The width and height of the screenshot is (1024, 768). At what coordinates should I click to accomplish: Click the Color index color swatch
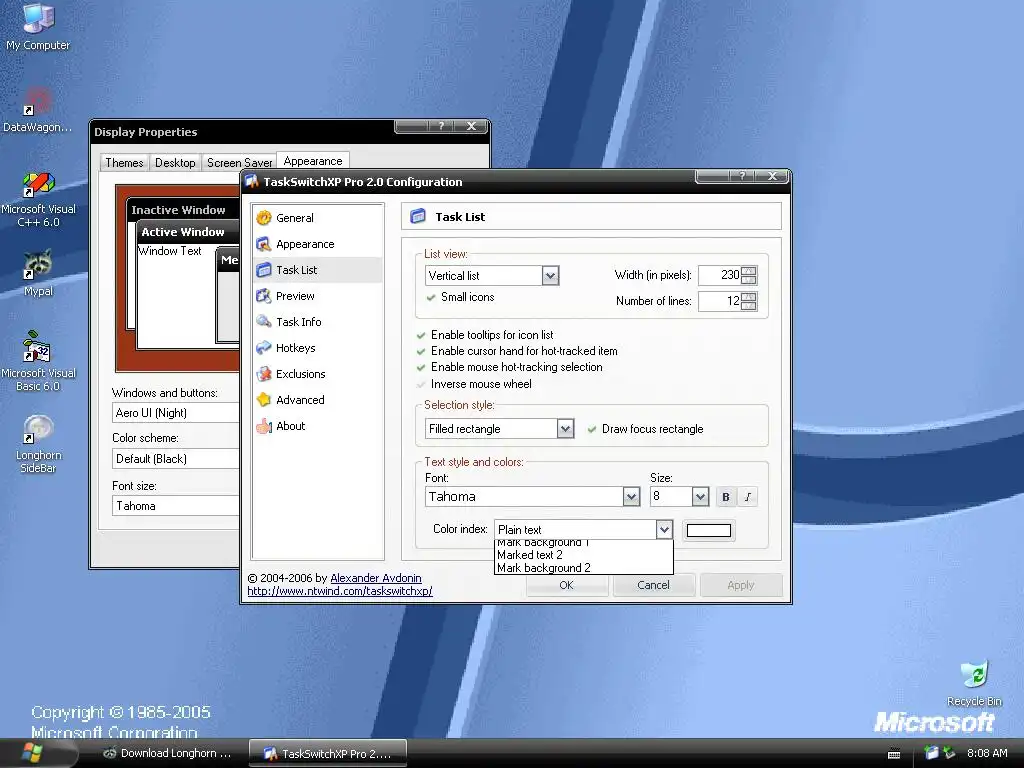pos(709,530)
